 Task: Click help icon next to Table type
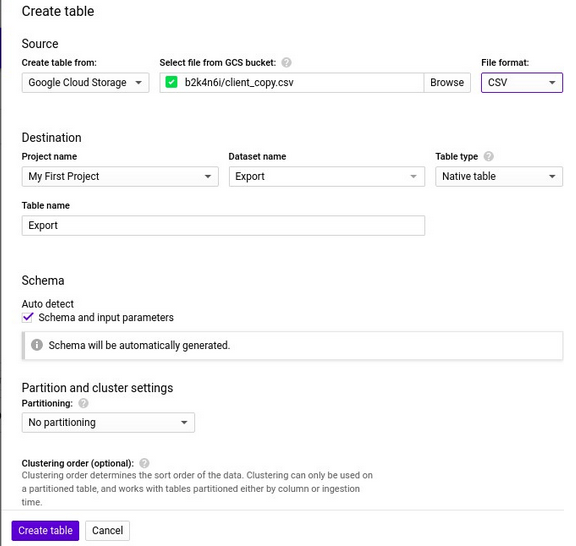488,156
